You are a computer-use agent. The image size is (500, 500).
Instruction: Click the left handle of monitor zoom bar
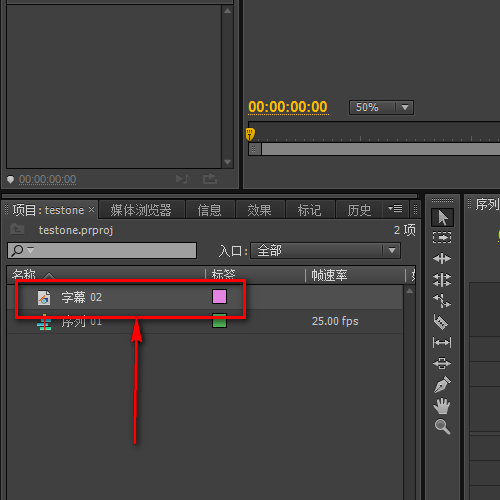pyautogui.click(x=254, y=149)
